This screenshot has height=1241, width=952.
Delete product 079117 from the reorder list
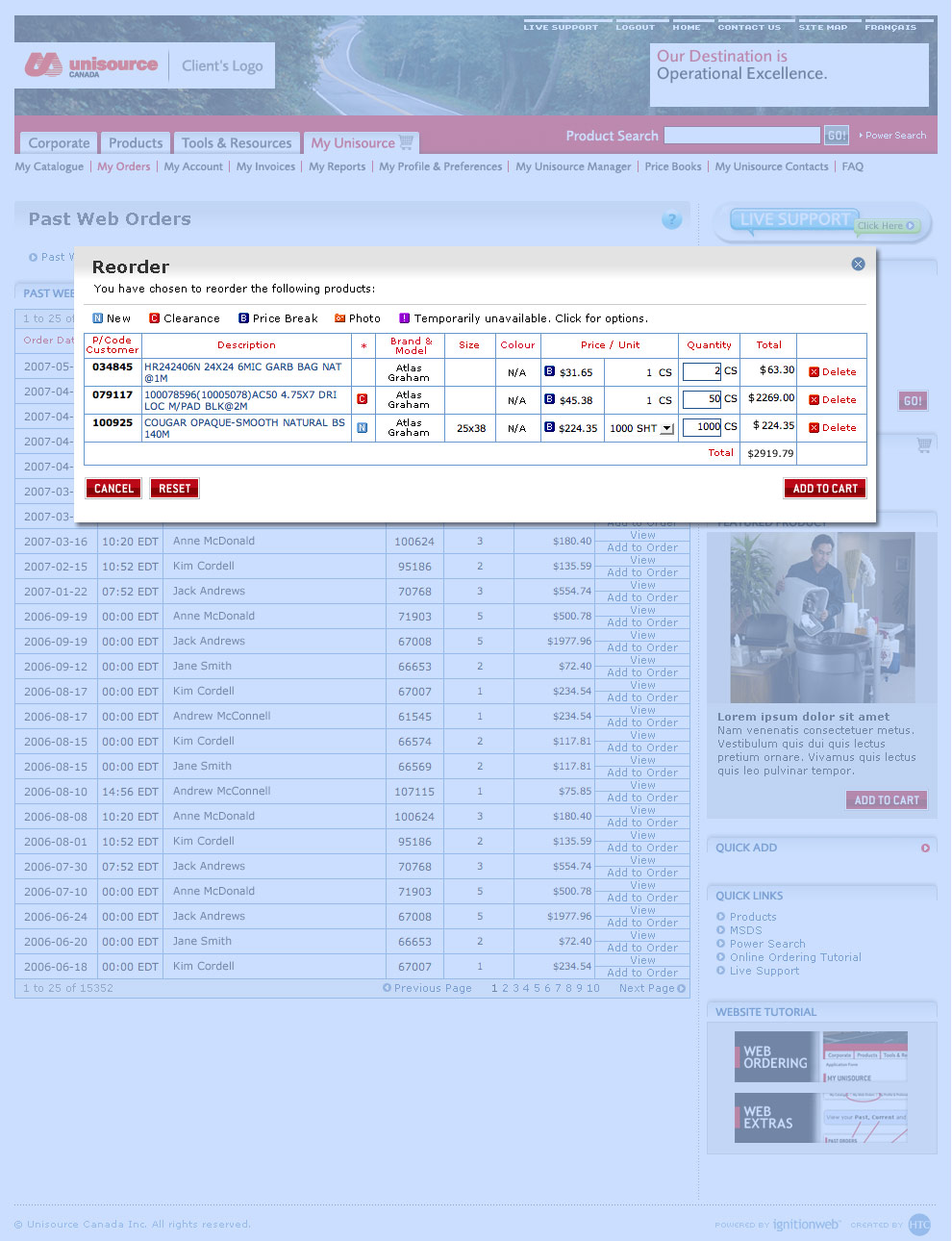833,400
